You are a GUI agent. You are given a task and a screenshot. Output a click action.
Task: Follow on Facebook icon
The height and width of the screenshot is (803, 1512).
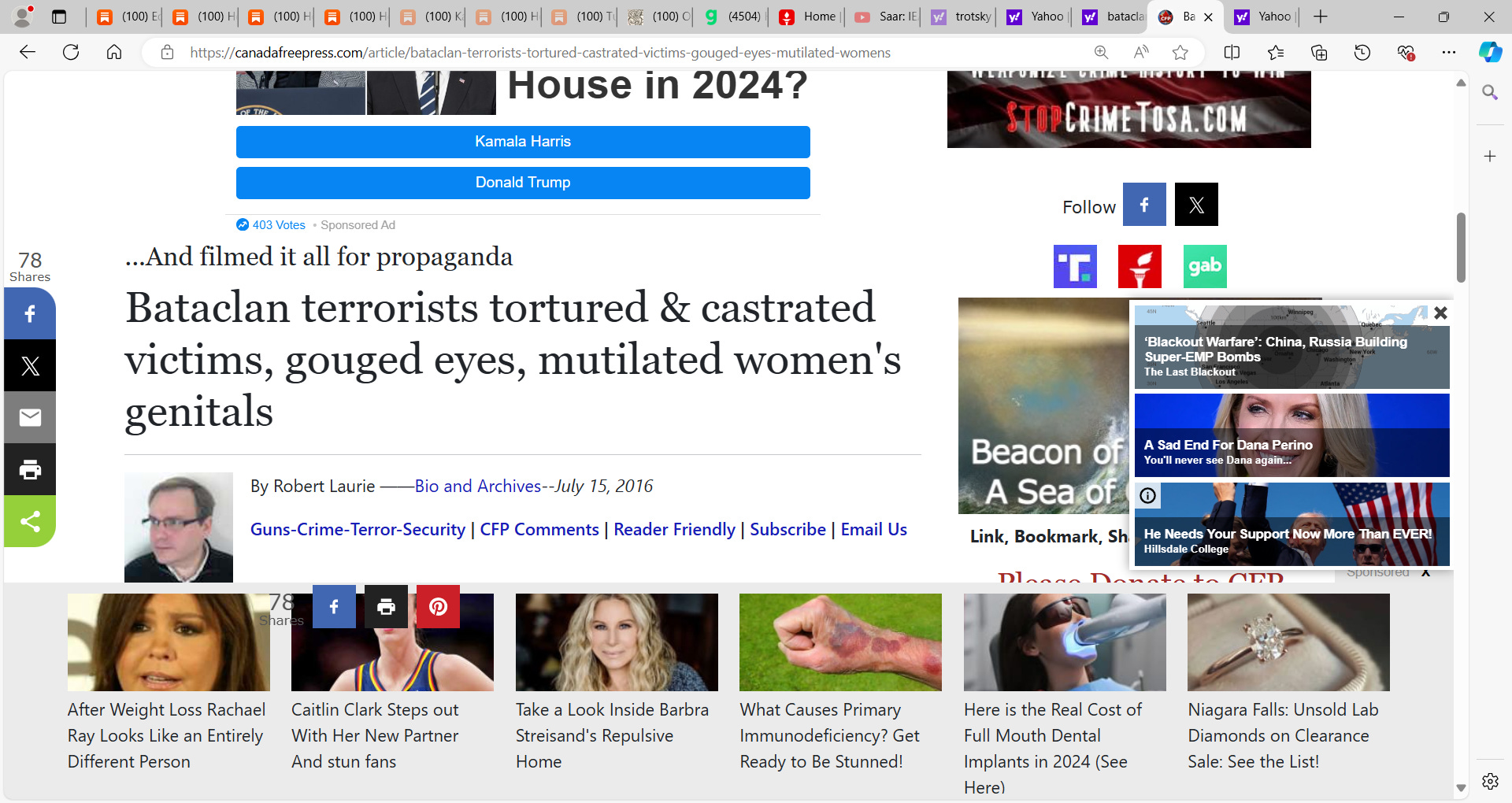tap(1144, 205)
